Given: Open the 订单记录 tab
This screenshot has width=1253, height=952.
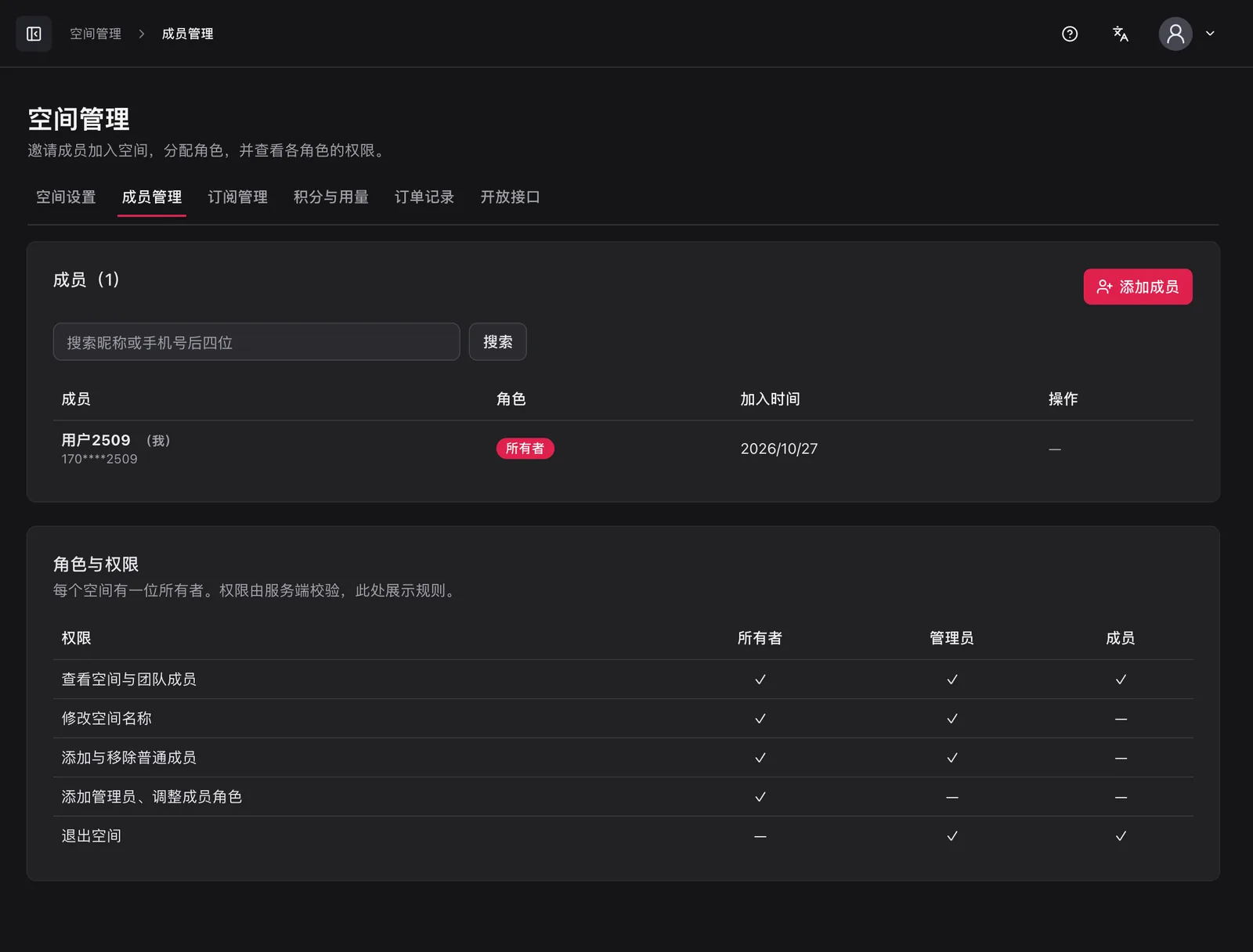Looking at the screenshot, I should click(424, 197).
